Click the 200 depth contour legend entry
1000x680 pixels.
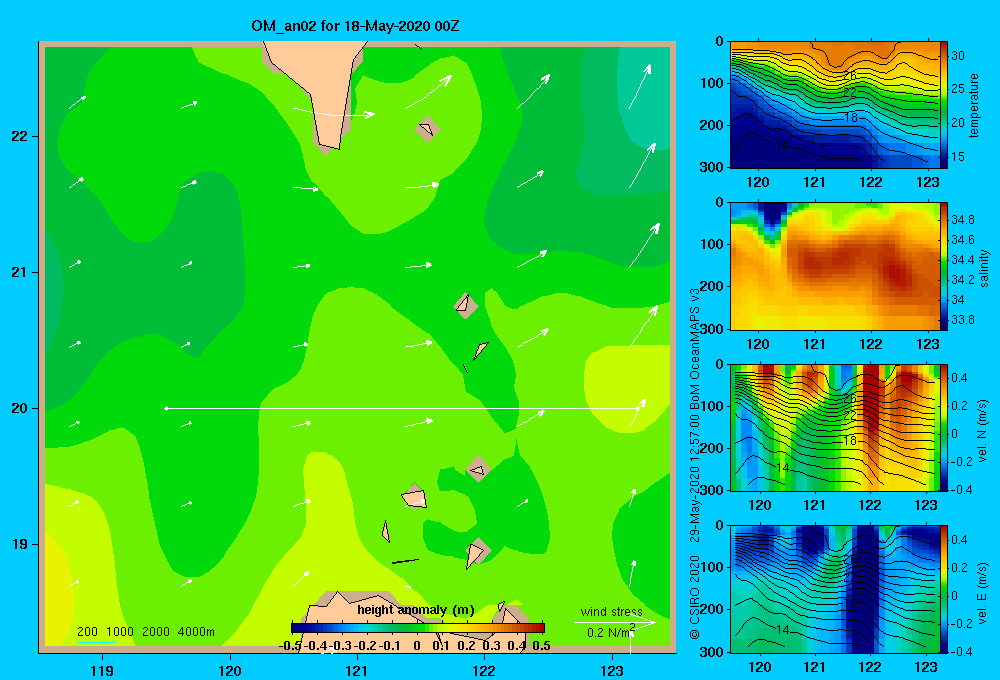87,632
